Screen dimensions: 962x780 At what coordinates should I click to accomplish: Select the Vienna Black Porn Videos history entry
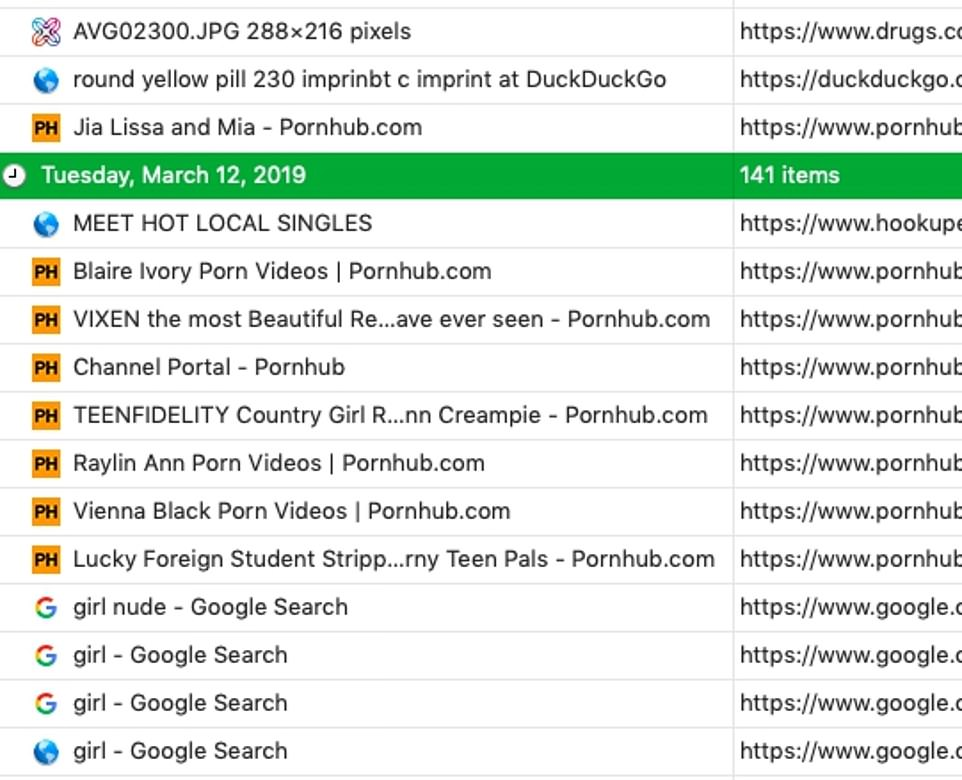coord(481,511)
